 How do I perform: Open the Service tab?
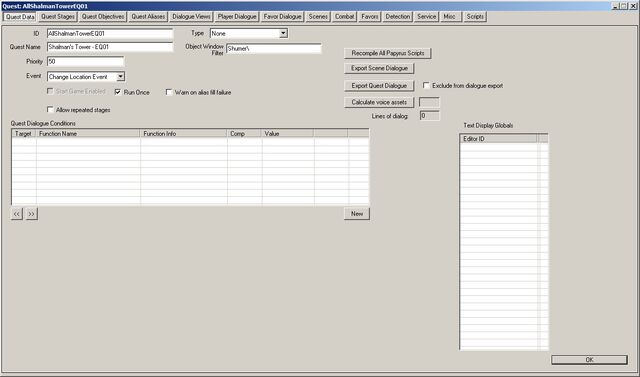coord(427,17)
